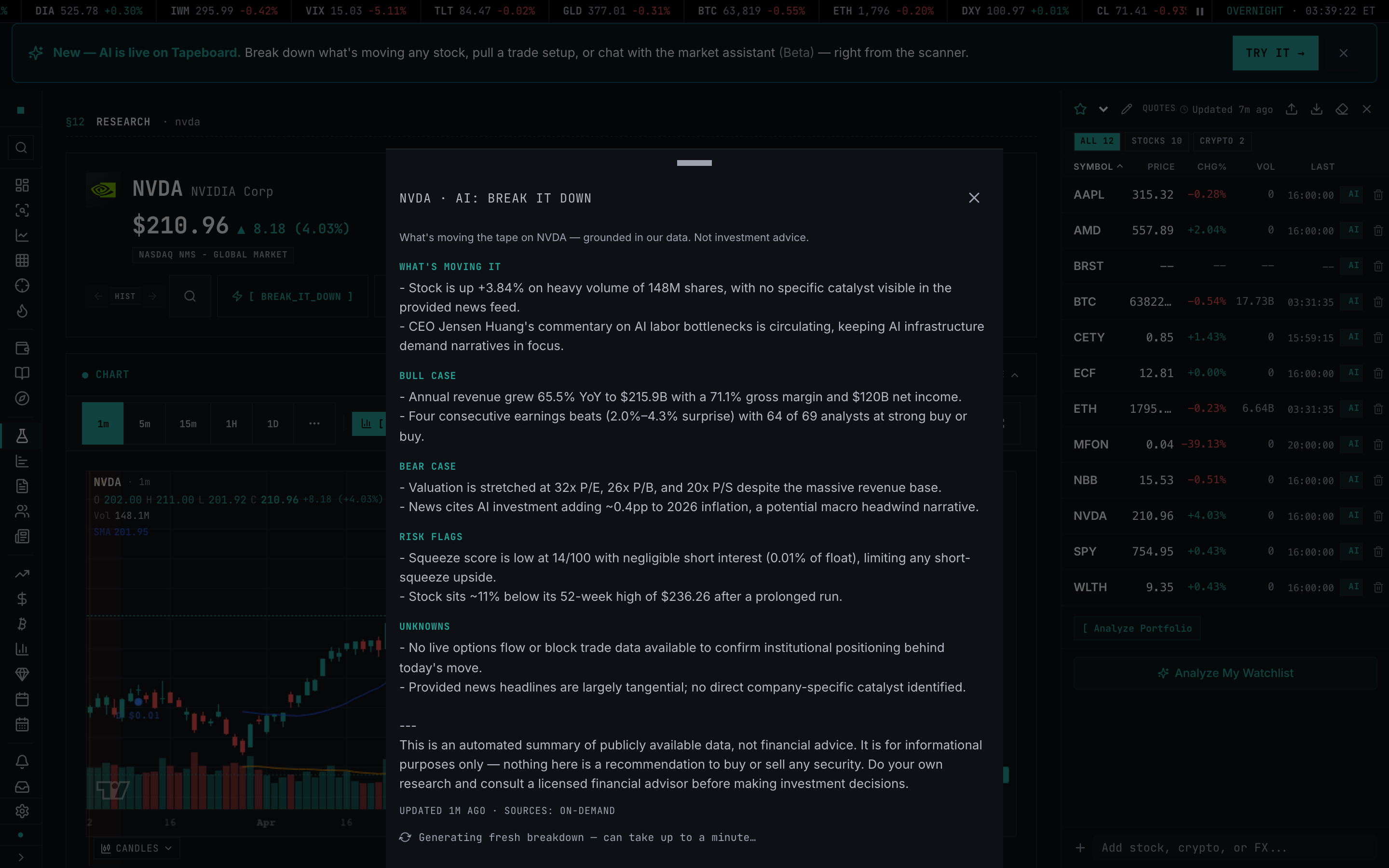The width and height of the screenshot is (1389, 868).
Task: Open the wallet icon in sidebar
Action: click(x=22, y=348)
